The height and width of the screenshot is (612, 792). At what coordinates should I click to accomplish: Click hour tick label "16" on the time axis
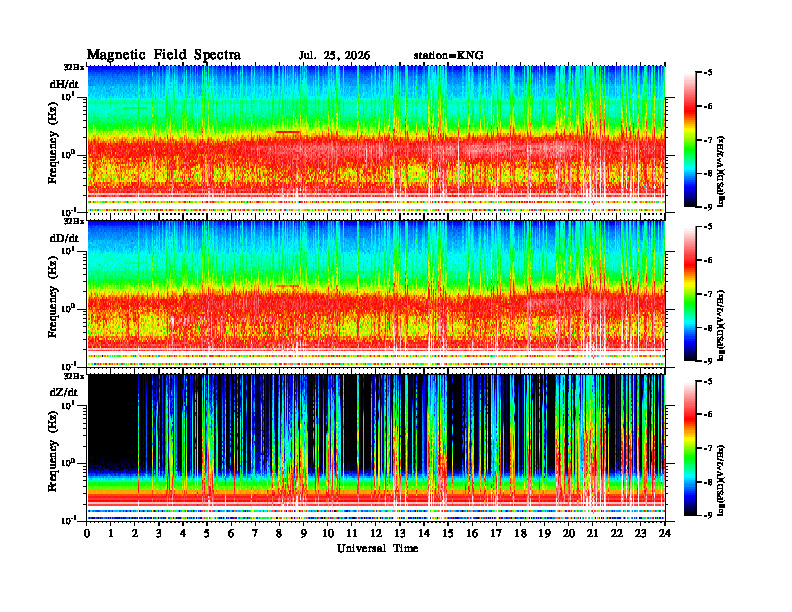click(472, 534)
